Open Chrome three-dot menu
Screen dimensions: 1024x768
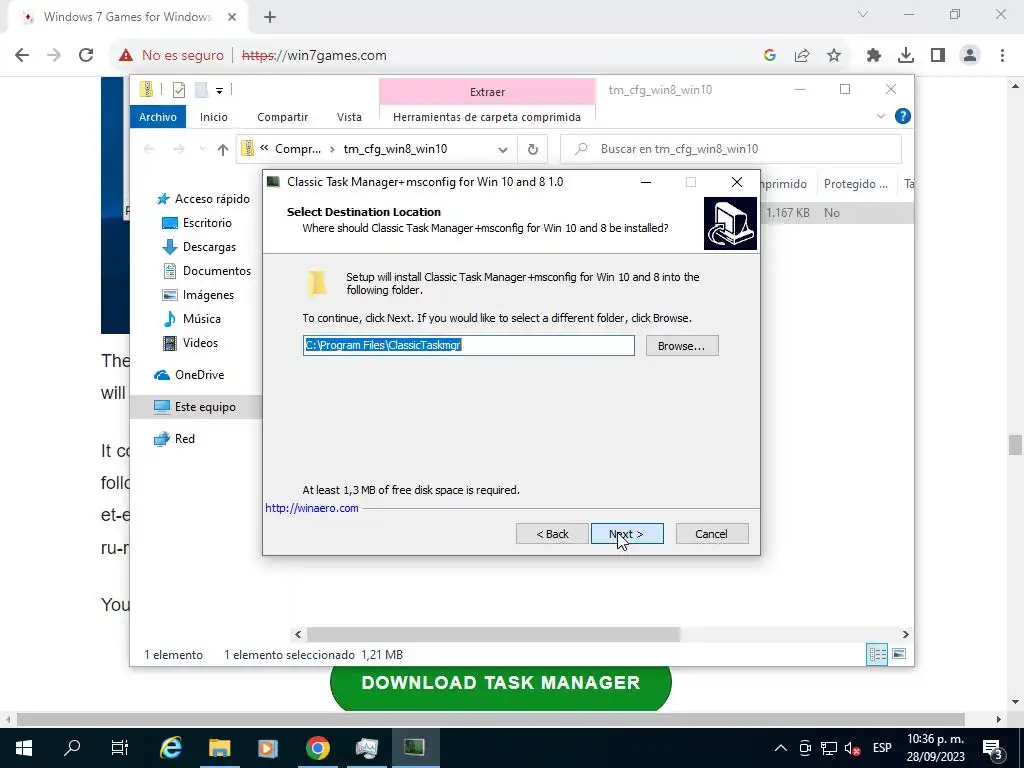click(1002, 56)
